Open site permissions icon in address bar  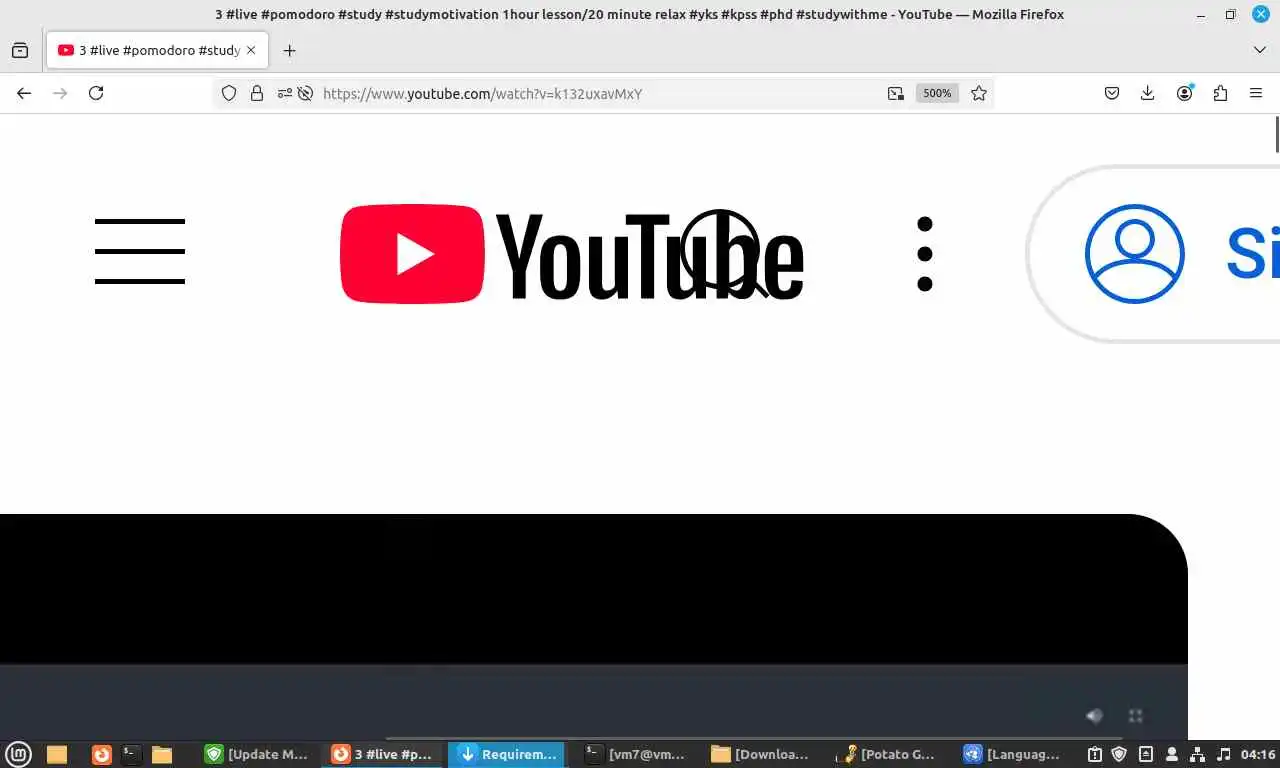pos(285,93)
